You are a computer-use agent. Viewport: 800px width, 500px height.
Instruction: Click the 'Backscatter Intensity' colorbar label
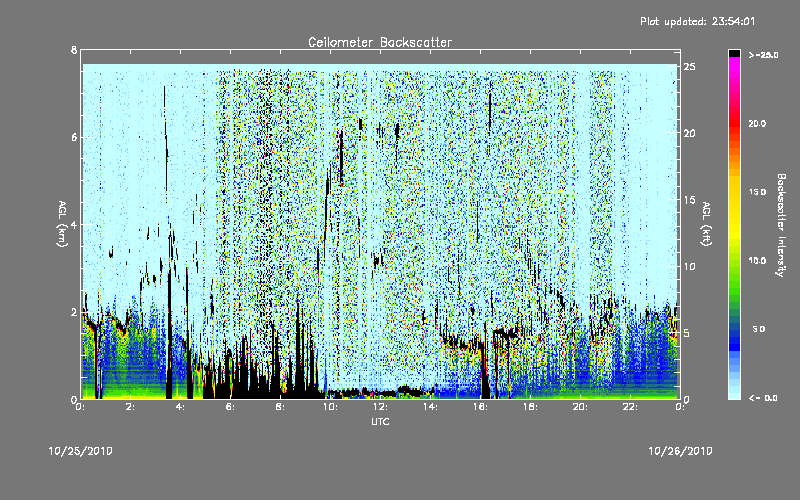point(781,225)
